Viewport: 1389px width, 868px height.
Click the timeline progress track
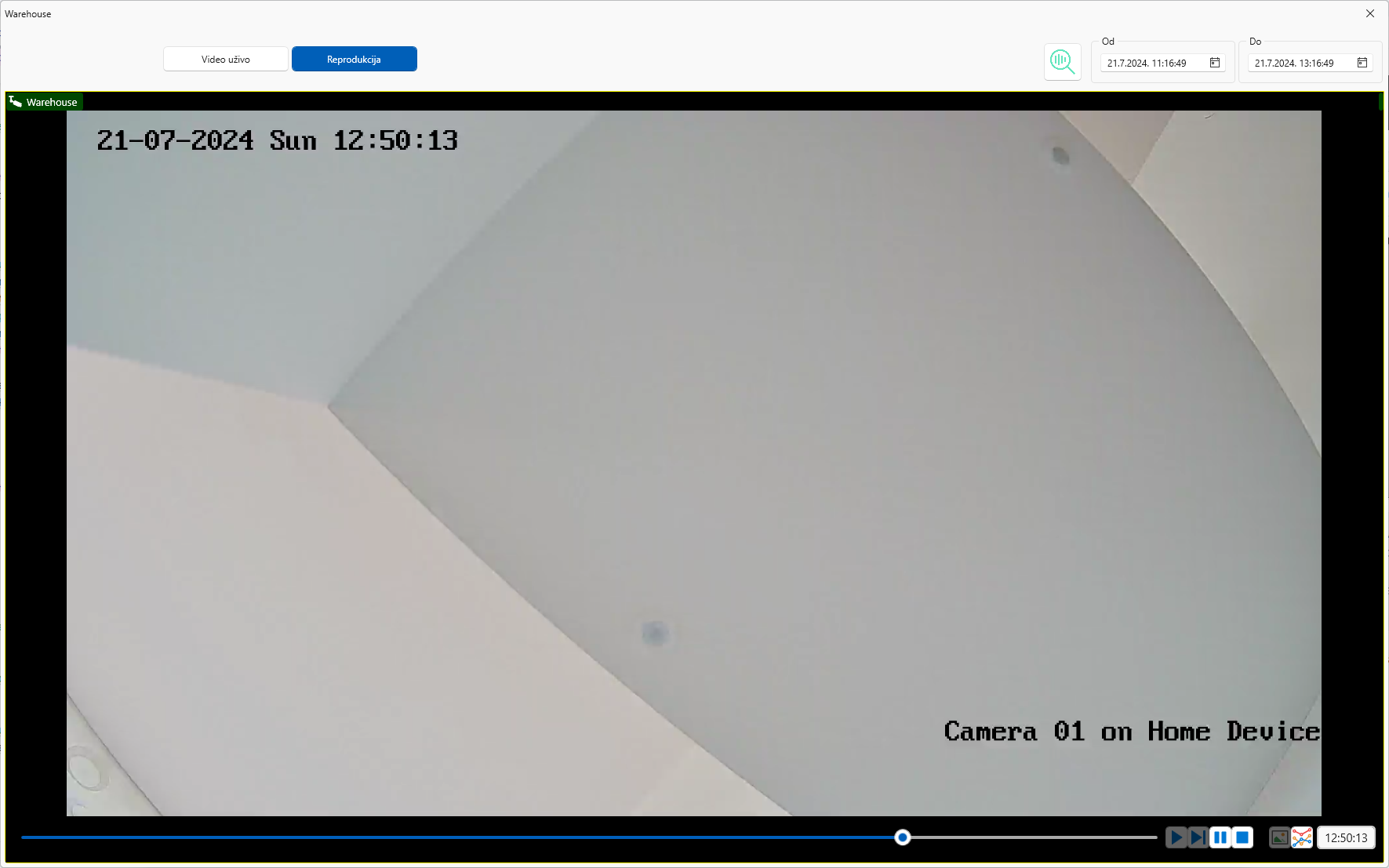pyautogui.click(x=471, y=837)
